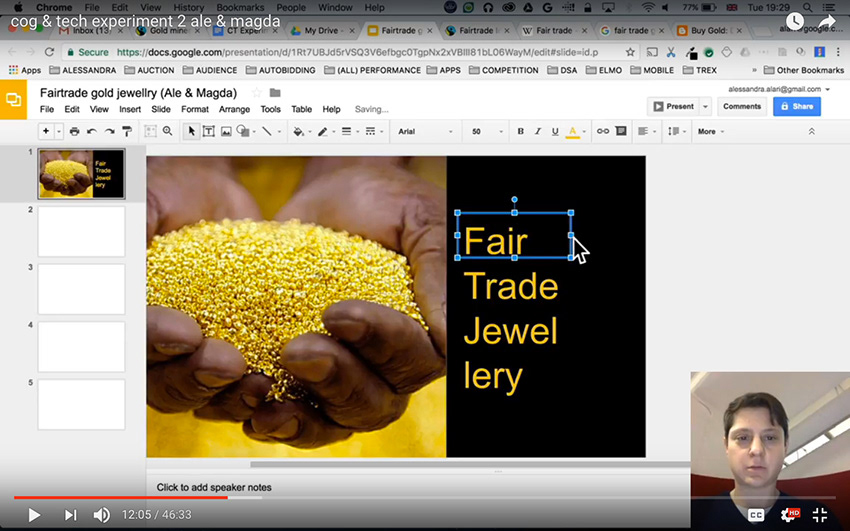
Task: Open the Other Bookmarks folder
Action: pyautogui.click(x=804, y=70)
